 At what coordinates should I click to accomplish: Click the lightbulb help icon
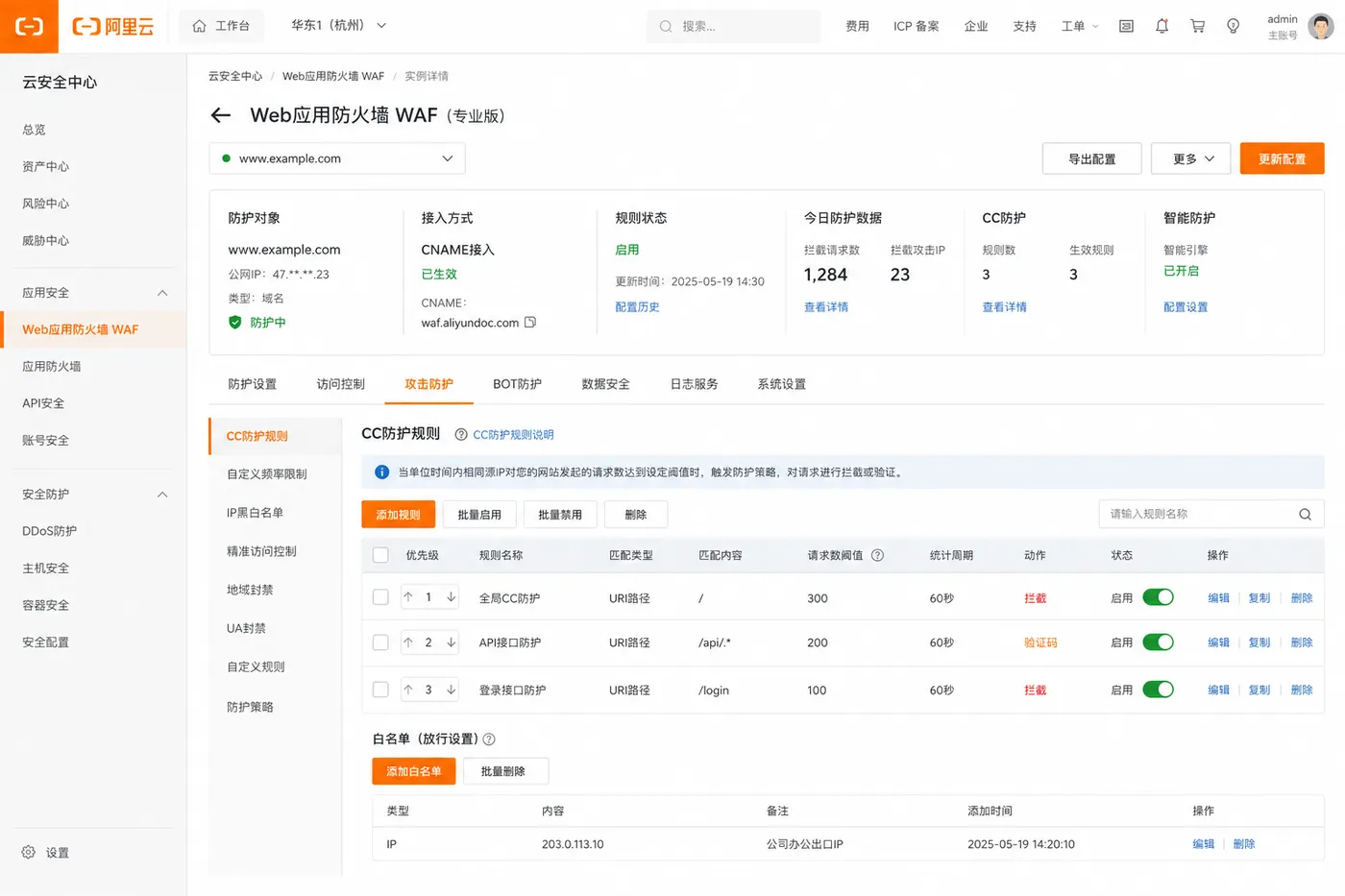tap(1233, 26)
